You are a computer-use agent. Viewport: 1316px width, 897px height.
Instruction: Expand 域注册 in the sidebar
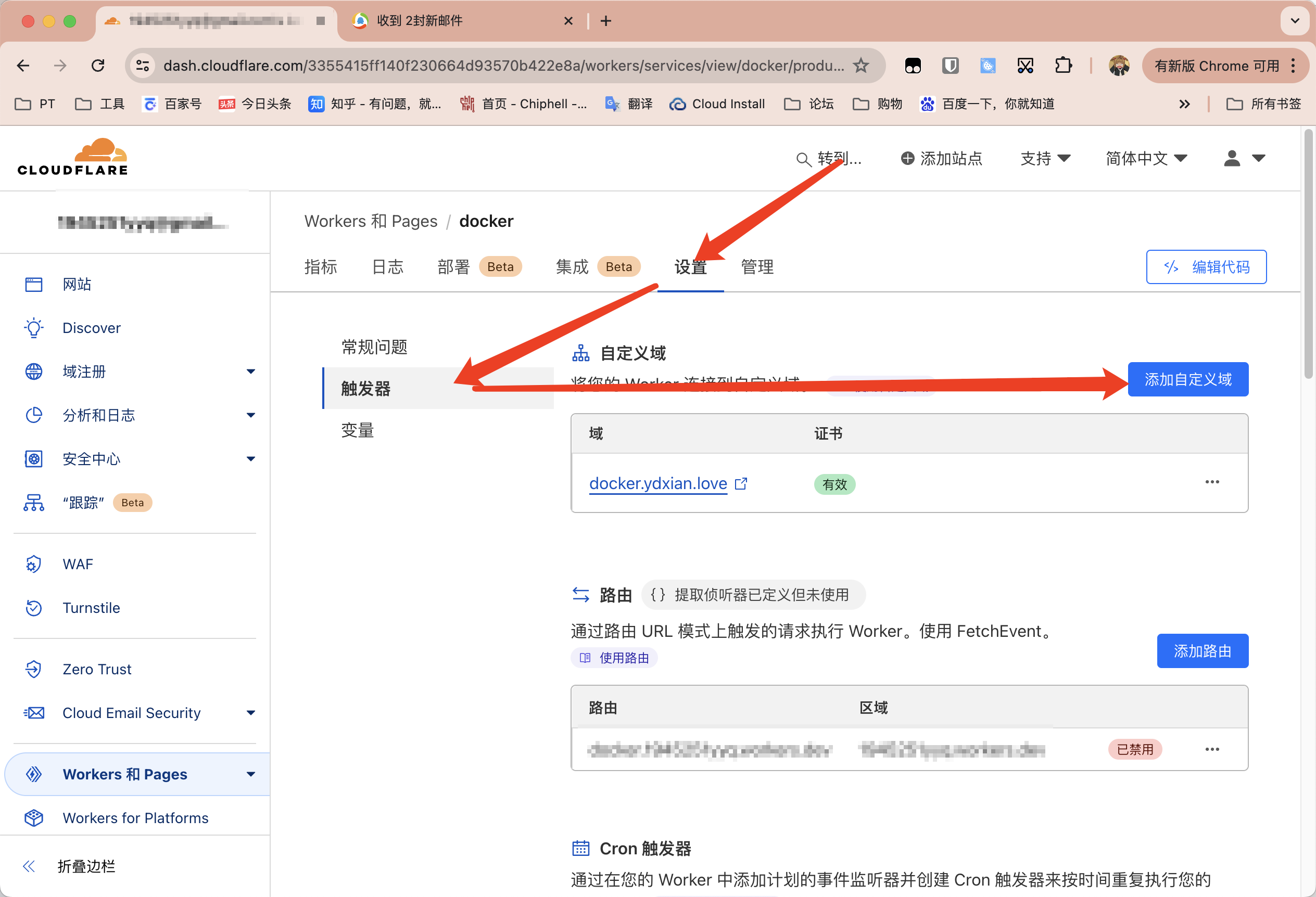pos(251,371)
